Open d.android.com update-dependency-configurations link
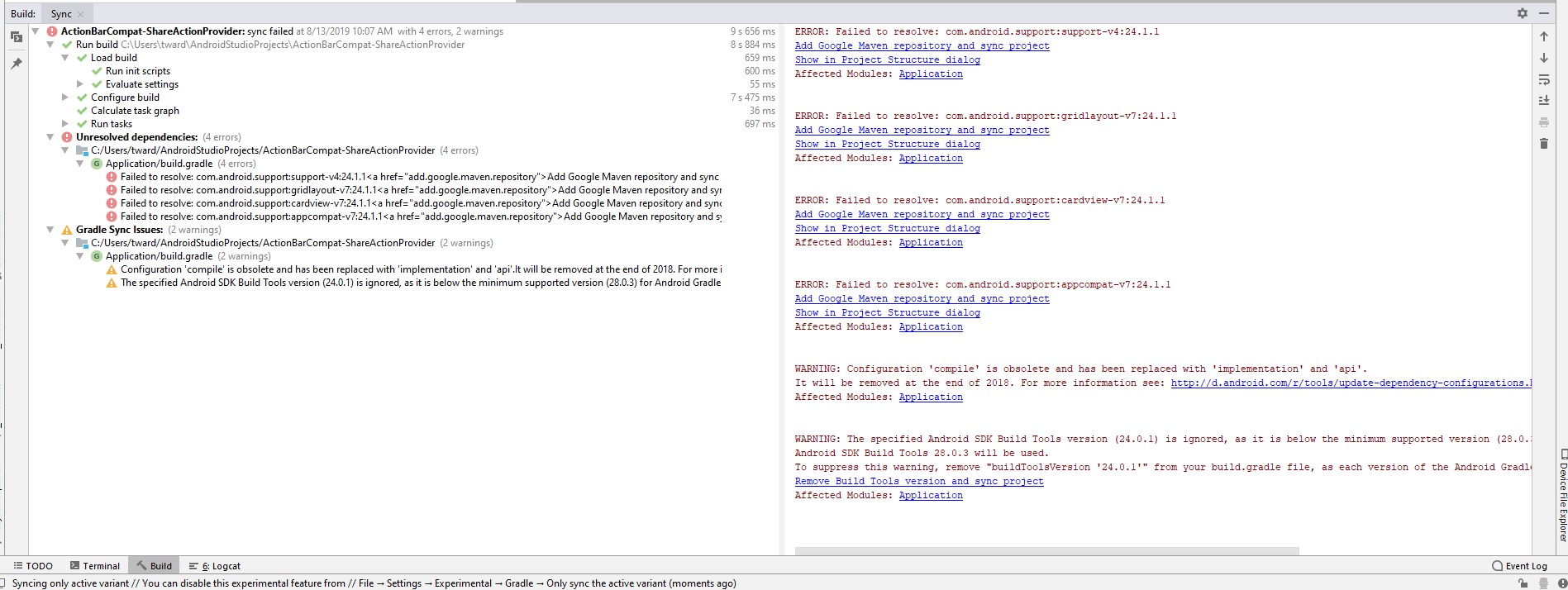The height and width of the screenshot is (590, 1568). pyautogui.click(x=1351, y=383)
